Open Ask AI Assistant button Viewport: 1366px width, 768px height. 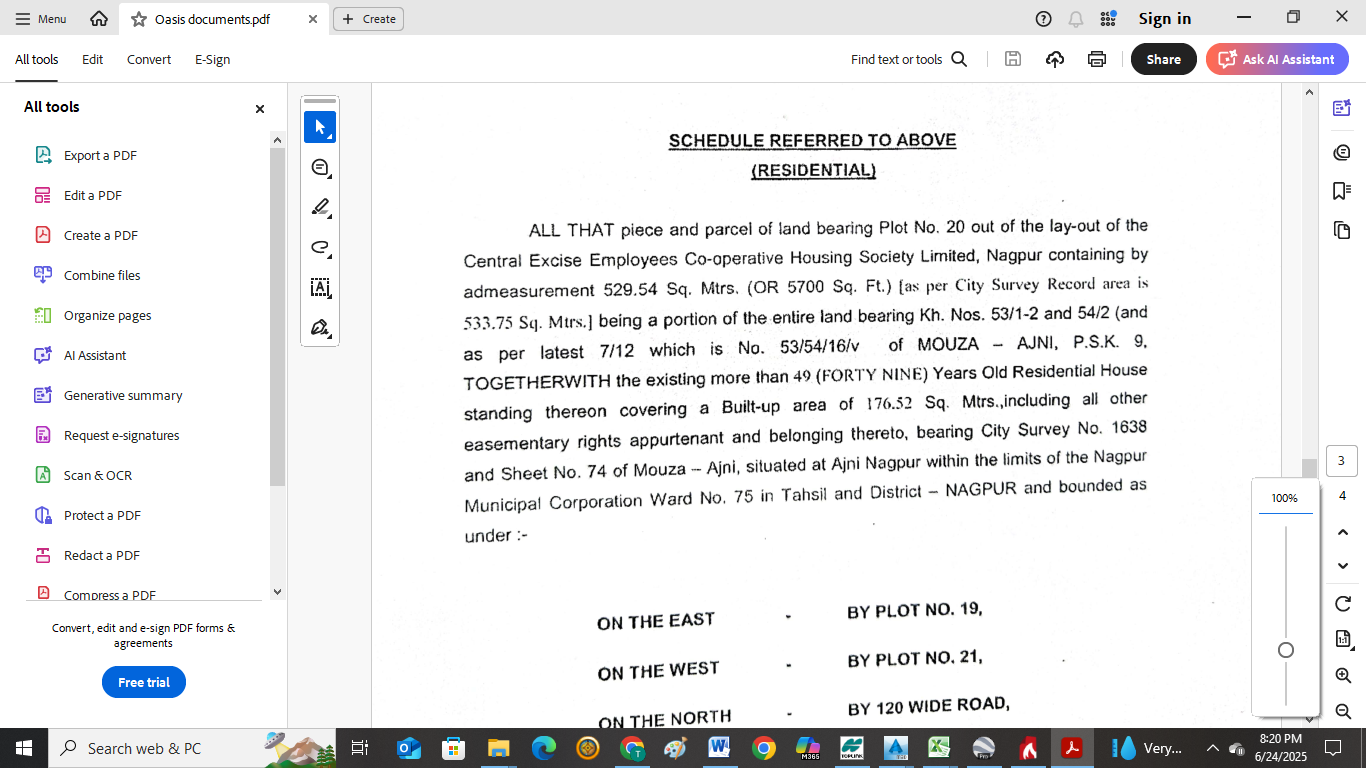[x=1277, y=59]
